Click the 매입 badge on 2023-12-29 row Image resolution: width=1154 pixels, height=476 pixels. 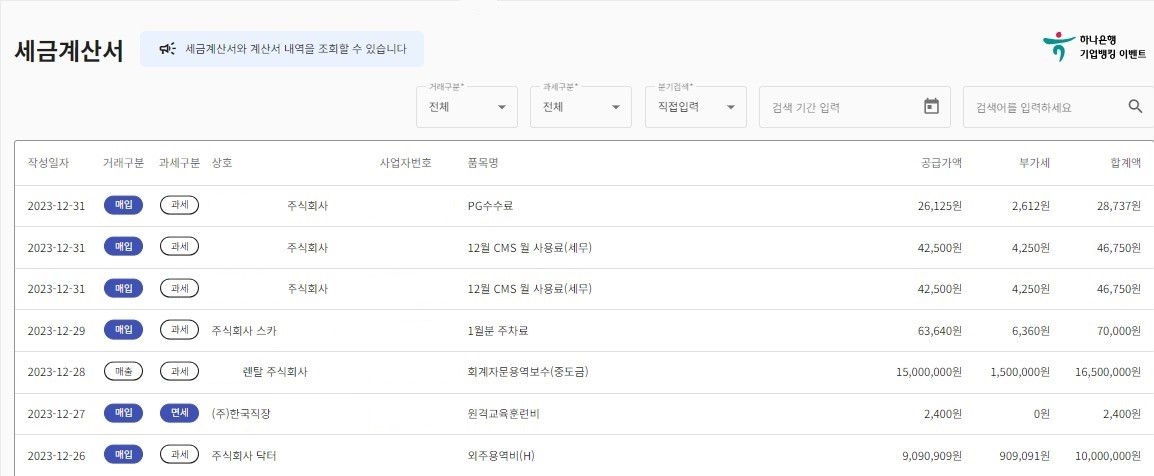[x=123, y=329]
